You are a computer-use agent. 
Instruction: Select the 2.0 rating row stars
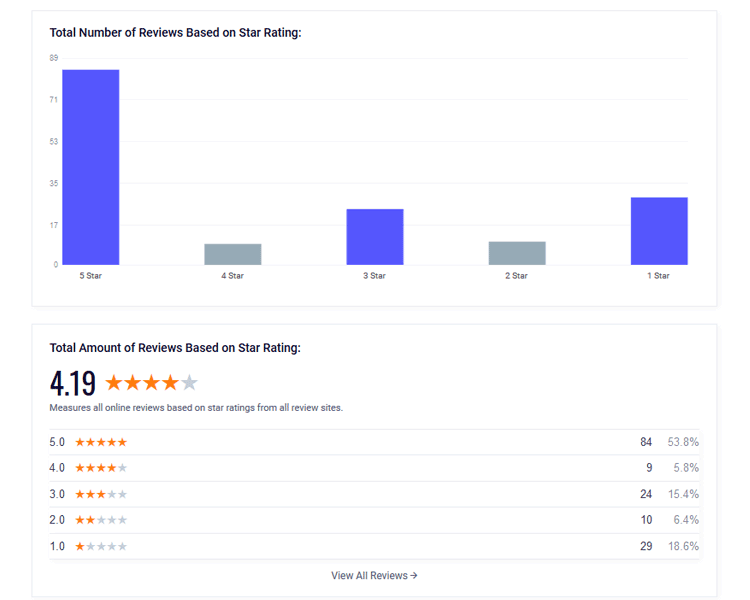pyautogui.click(x=101, y=520)
